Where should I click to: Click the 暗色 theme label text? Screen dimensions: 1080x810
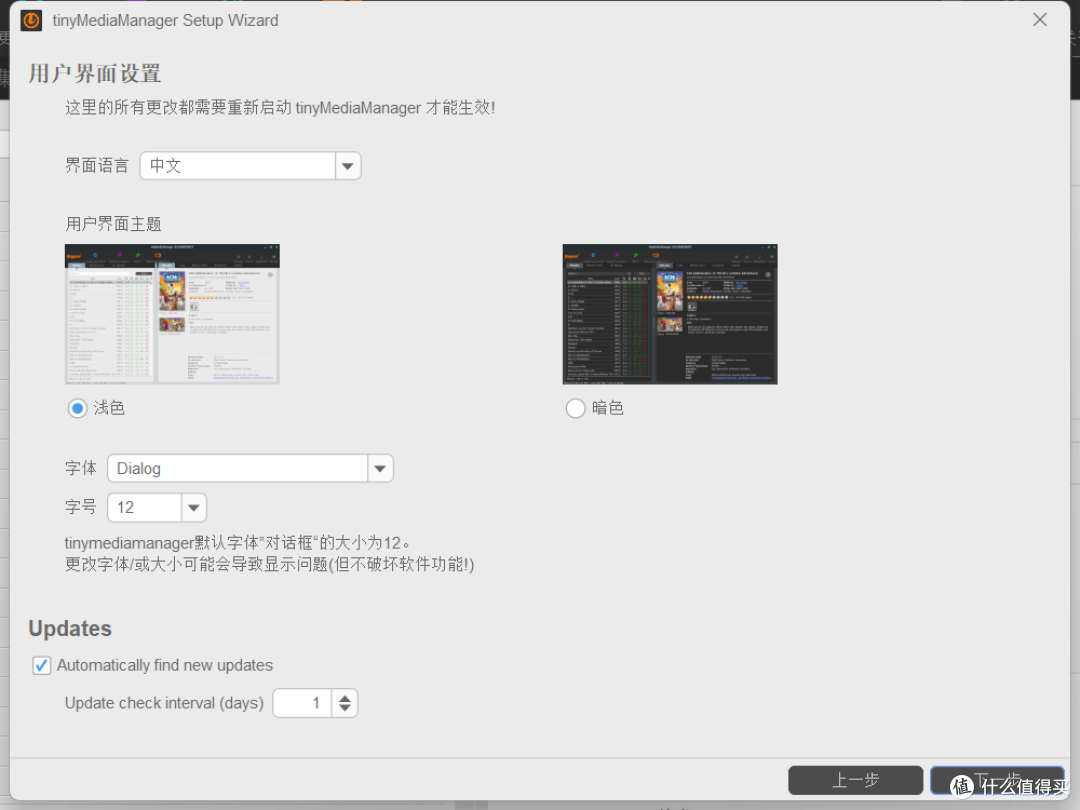click(x=608, y=408)
